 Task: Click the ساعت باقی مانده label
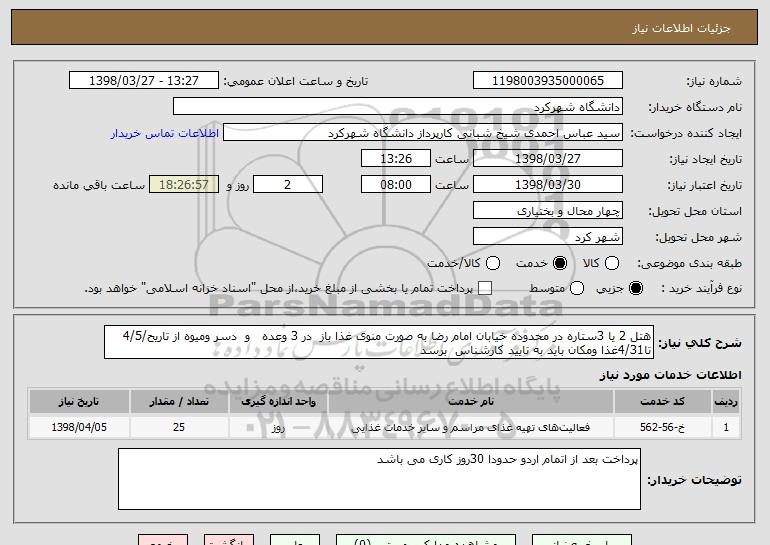pos(99,185)
